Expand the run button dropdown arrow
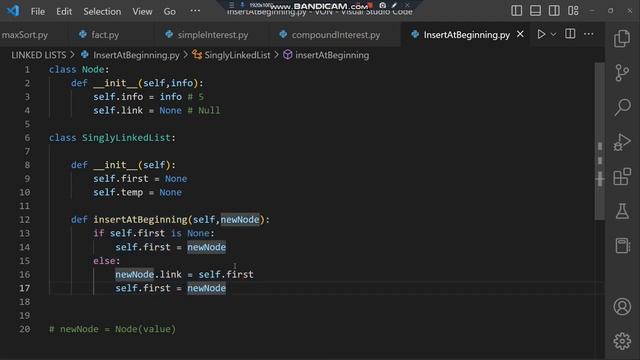The image size is (640, 360). pyautogui.click(x=553, y=35)
